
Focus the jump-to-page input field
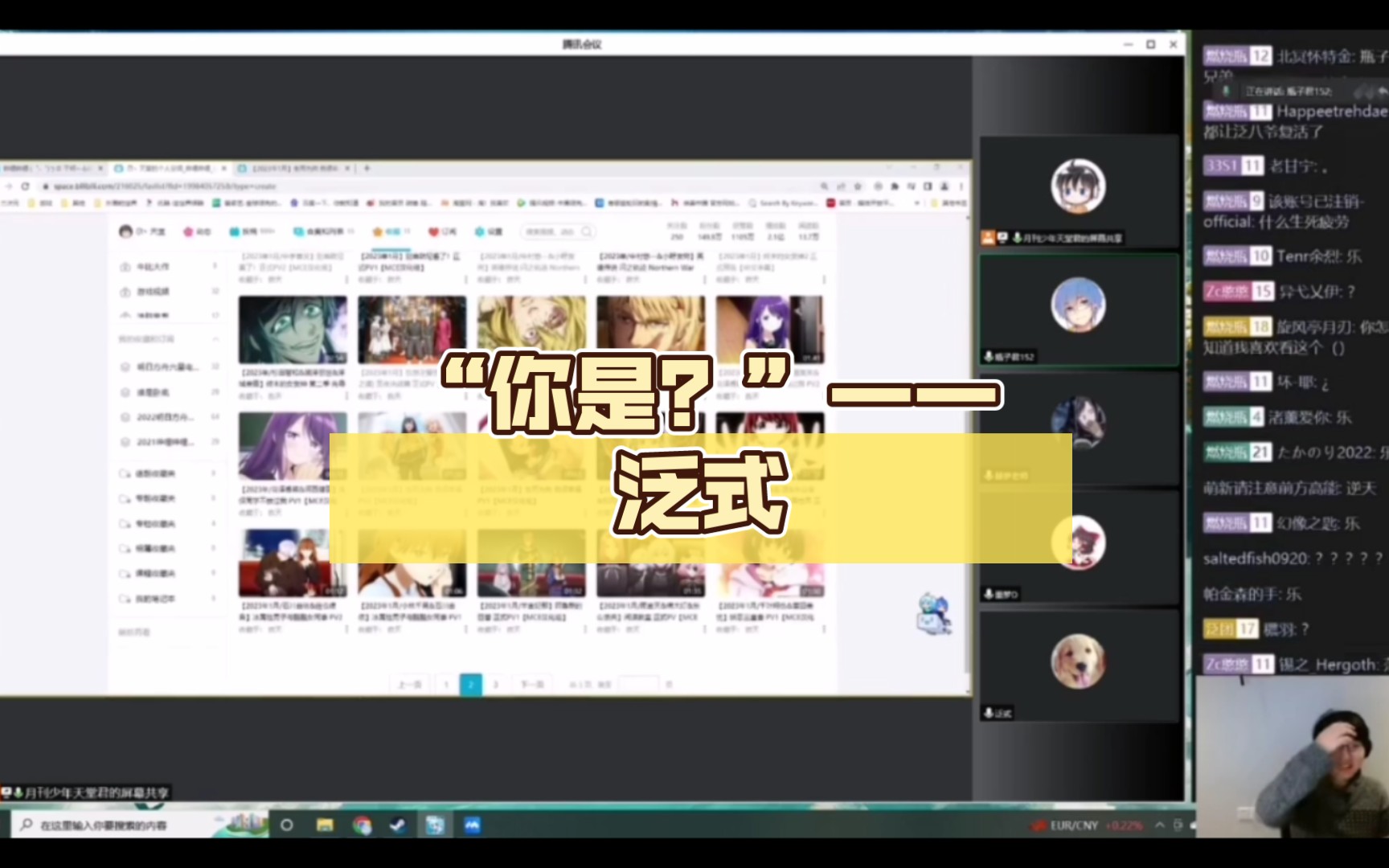point(639,685)
